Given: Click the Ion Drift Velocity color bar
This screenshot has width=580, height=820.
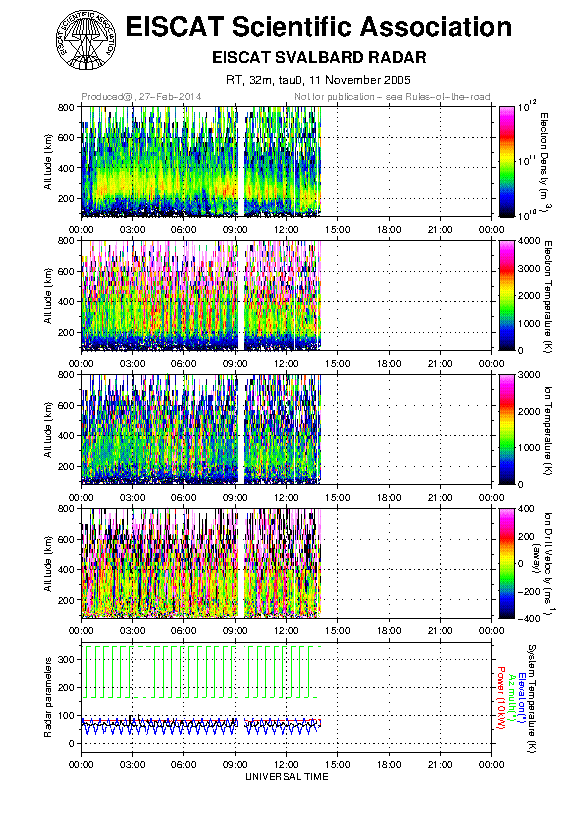Looking at the screenshot, I should point(507,563).
